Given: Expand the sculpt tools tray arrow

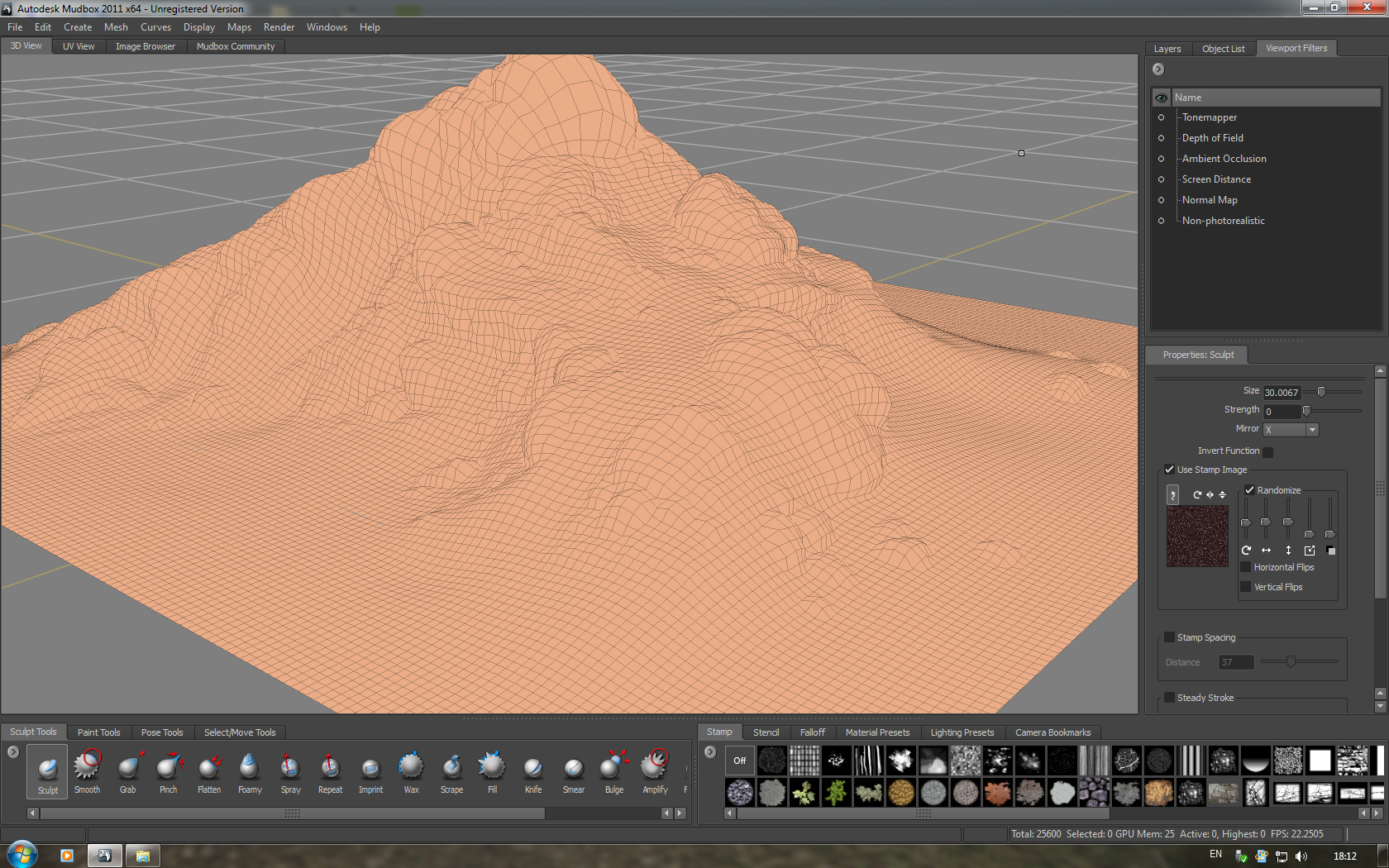Looking at the screenshot, I should [x=13, y=752].
